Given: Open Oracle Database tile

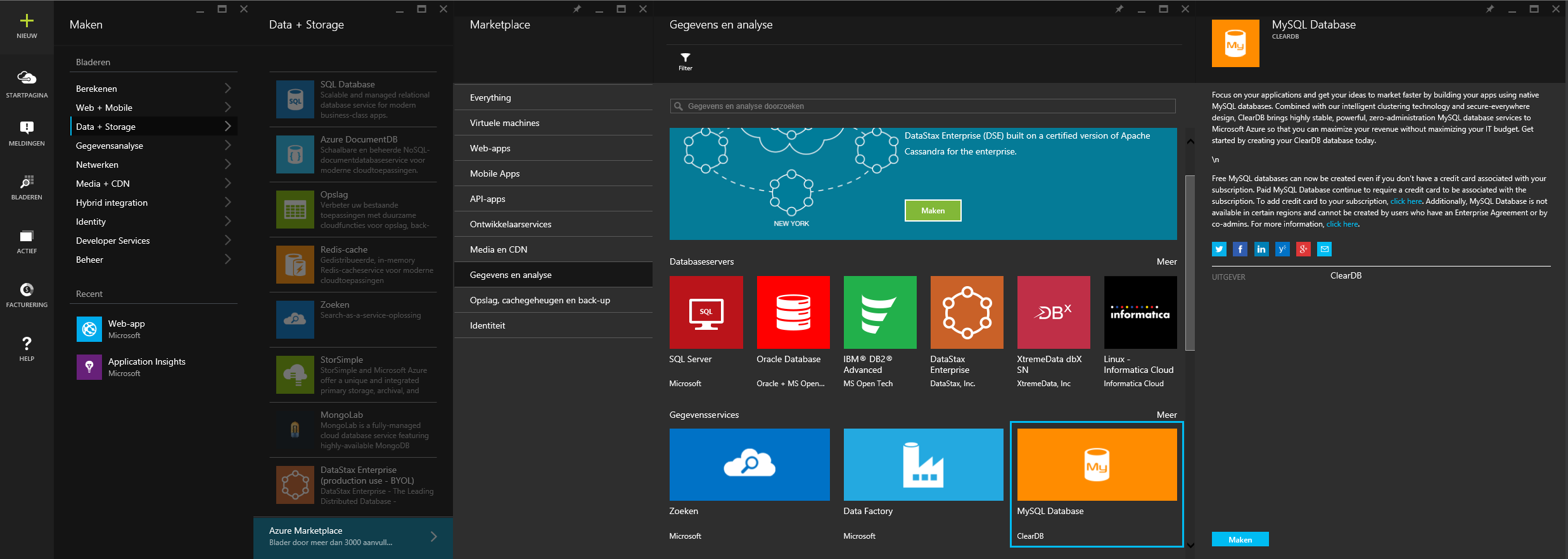Looking at the screenshot, I should click(x=793, y=312).
